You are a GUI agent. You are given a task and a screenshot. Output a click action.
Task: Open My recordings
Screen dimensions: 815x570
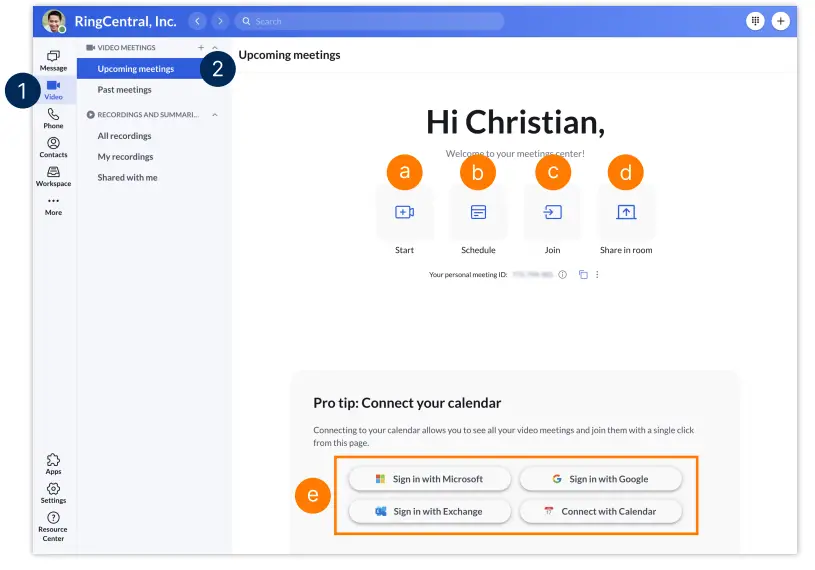(125, 156)
